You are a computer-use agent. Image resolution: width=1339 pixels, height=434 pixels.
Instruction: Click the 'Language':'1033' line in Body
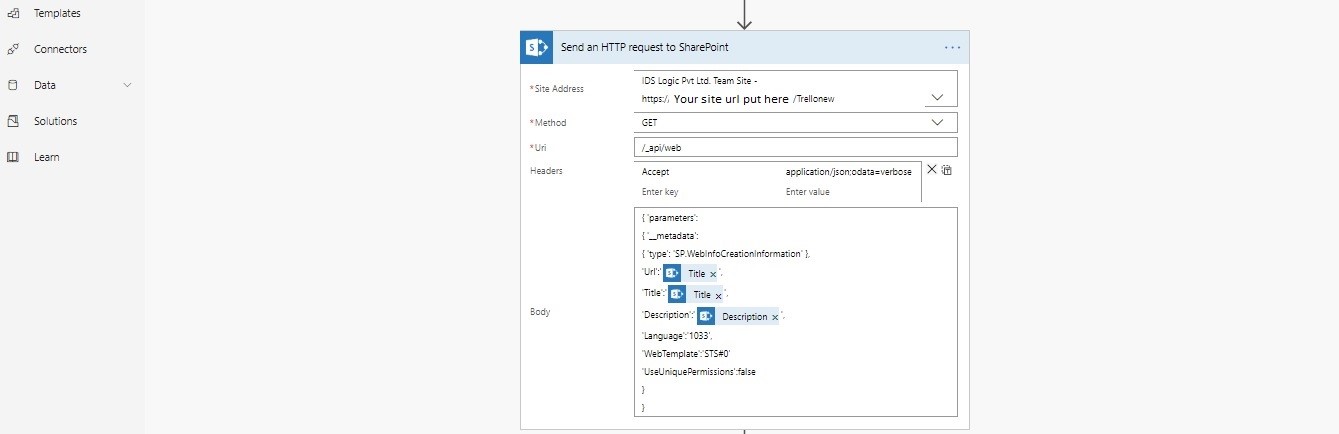(677, 336)
